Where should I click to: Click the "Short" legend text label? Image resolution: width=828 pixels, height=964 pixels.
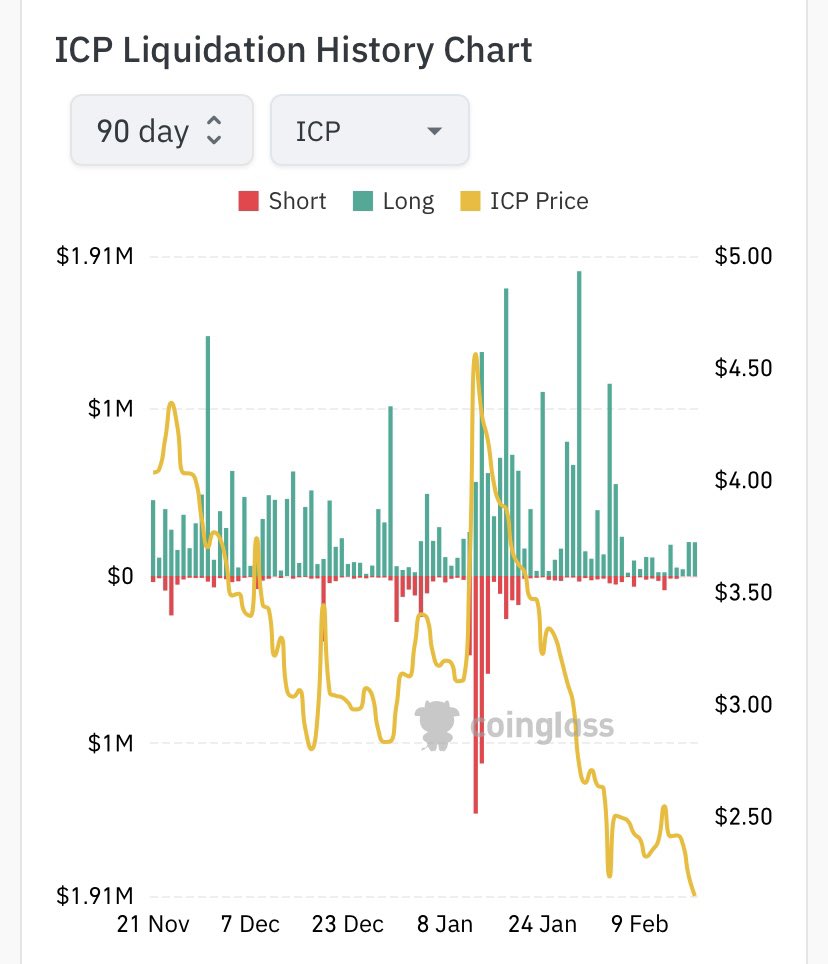click(x=297, y=201)
